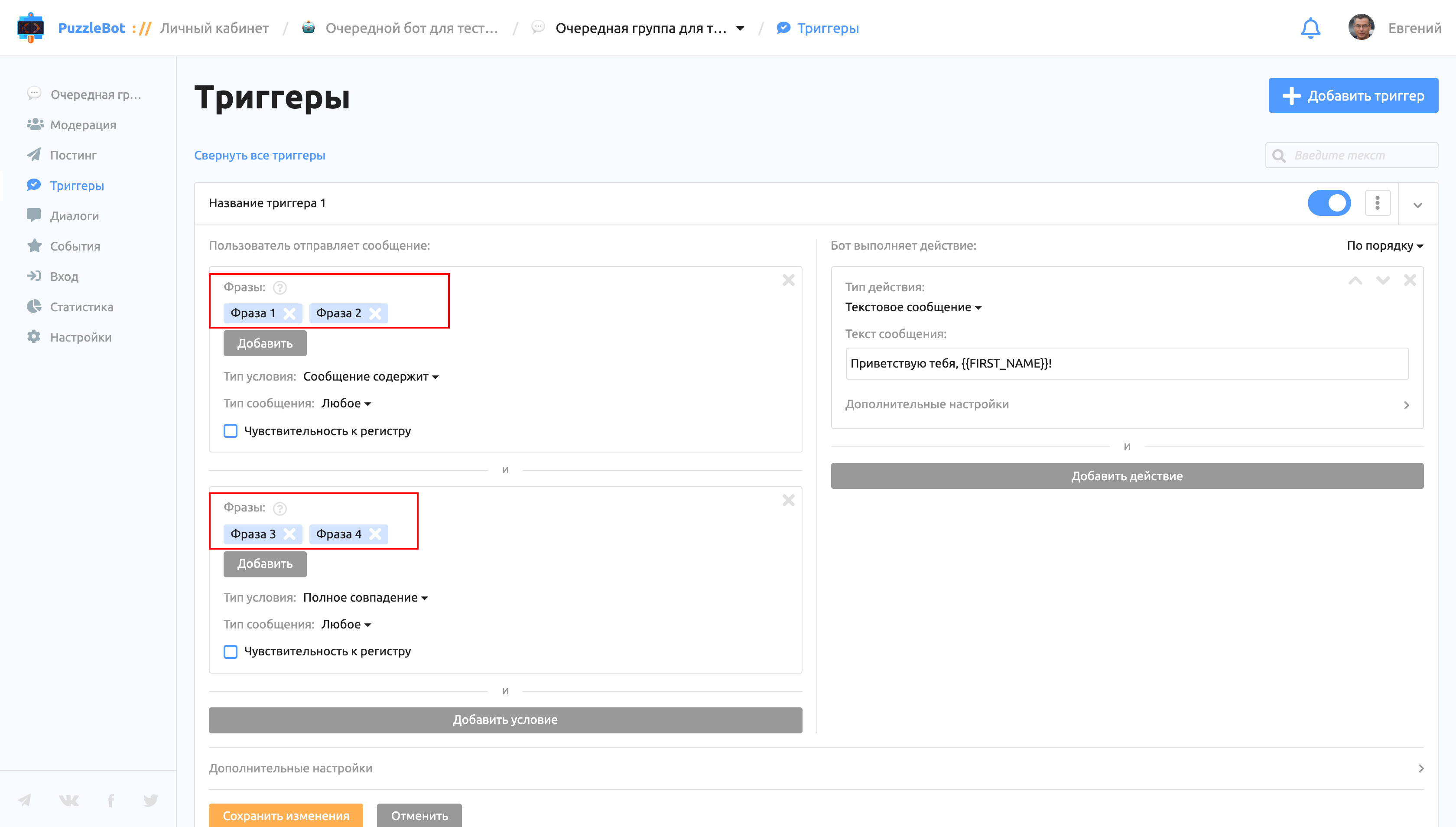Toggle the trigger 1 enable switch
Screen dimensions: 1456x827
1329,203
